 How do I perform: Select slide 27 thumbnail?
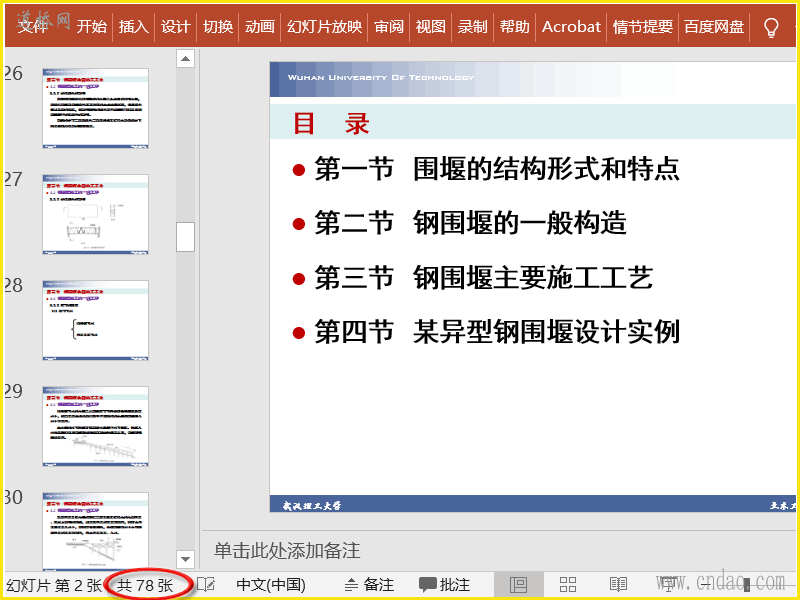[x=95, y=214]
